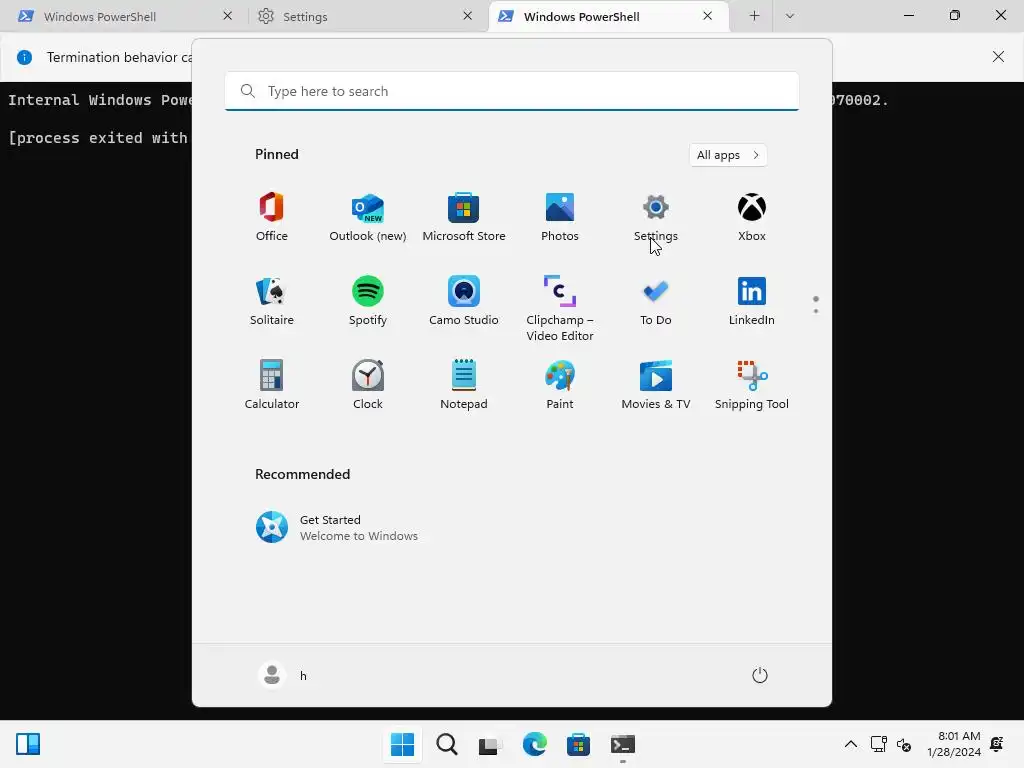Open network status tray icon
The height and width of the screenshot is (768, 1024).
click(x=878, y=744)
